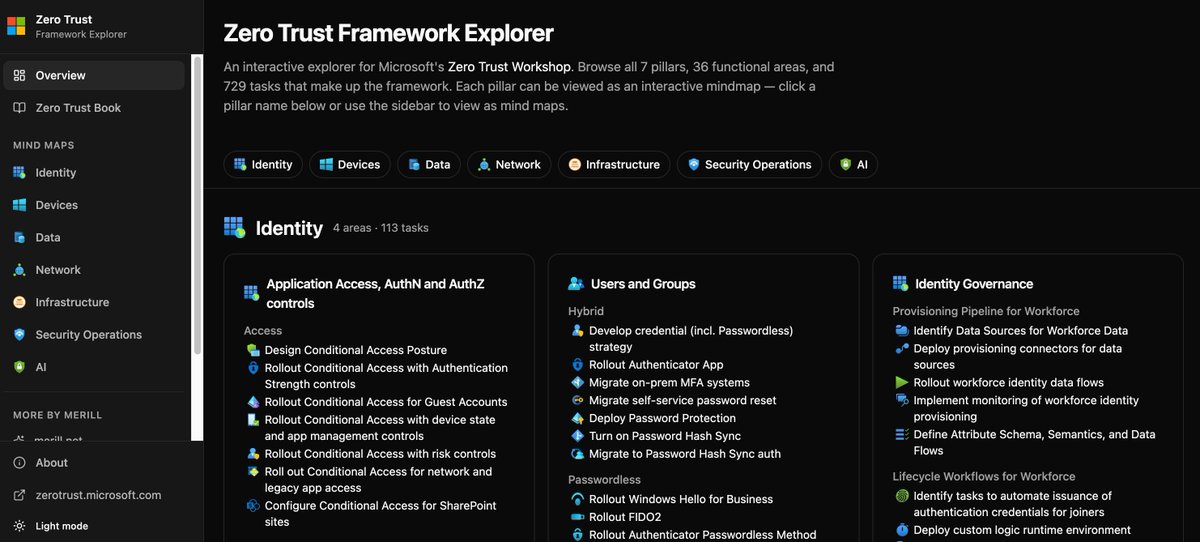Select 'Rollout Conditional Access for Guest Accounts' text
This screenshot has height=542, width=1200.
point(386,402)
